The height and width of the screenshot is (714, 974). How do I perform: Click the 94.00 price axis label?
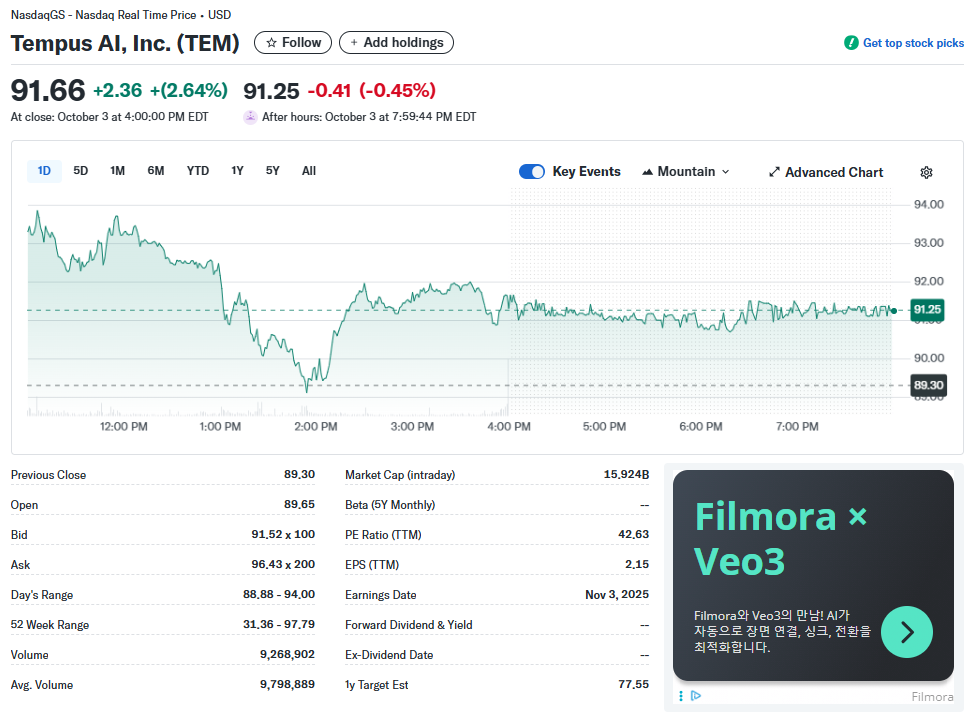tap(929, 204)
